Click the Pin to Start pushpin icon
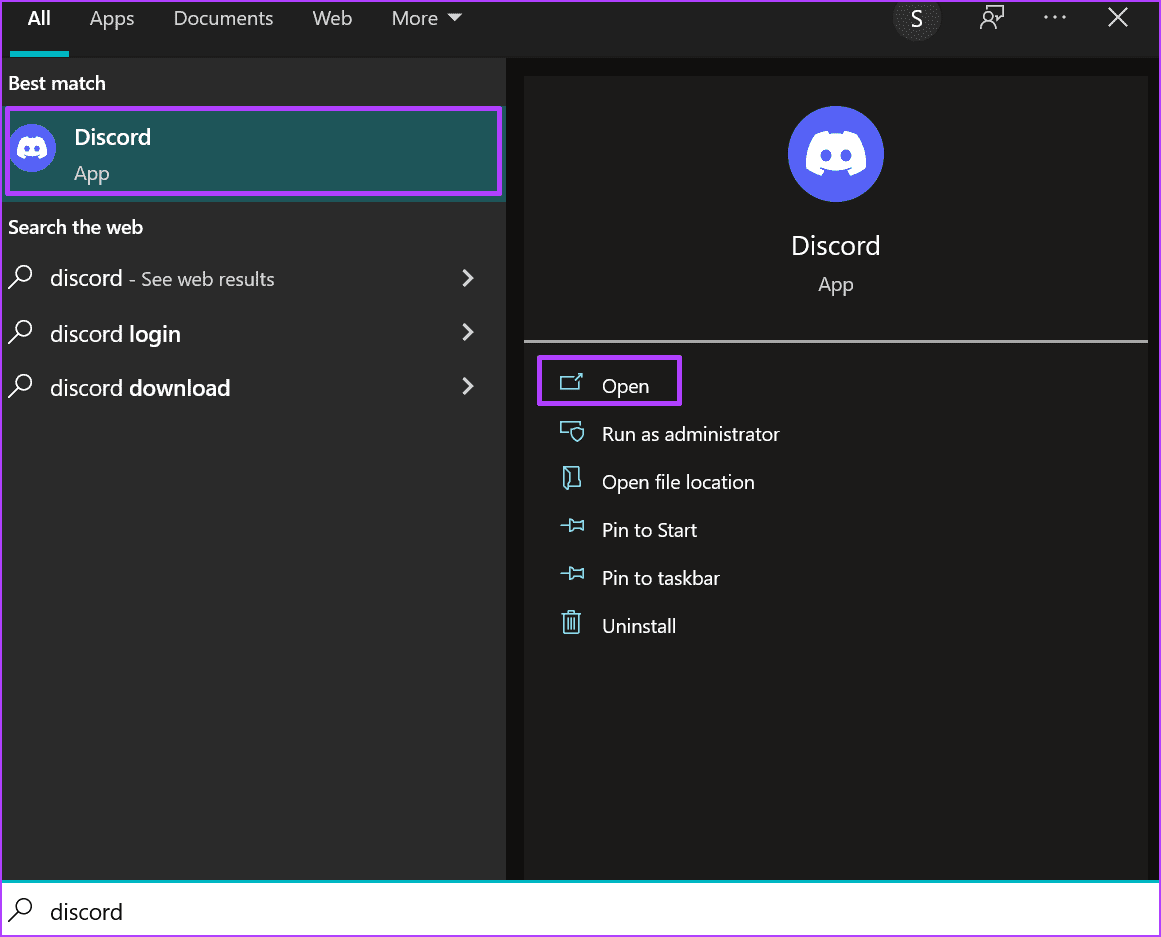Screen dimensions: 1161x937 pyautogui.click(x=571, y=528)
